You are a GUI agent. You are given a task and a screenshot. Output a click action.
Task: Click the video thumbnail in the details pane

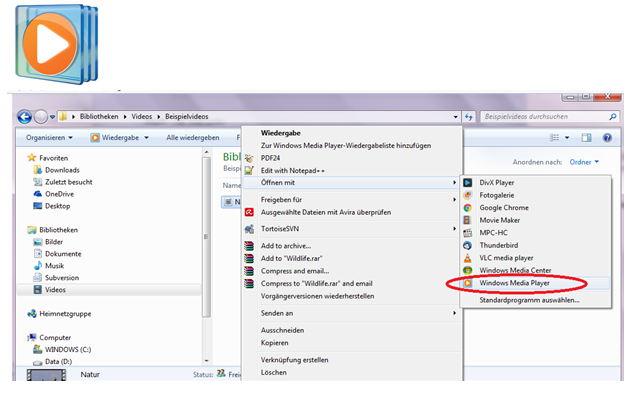pyautogui.click(x=46, y=375)
